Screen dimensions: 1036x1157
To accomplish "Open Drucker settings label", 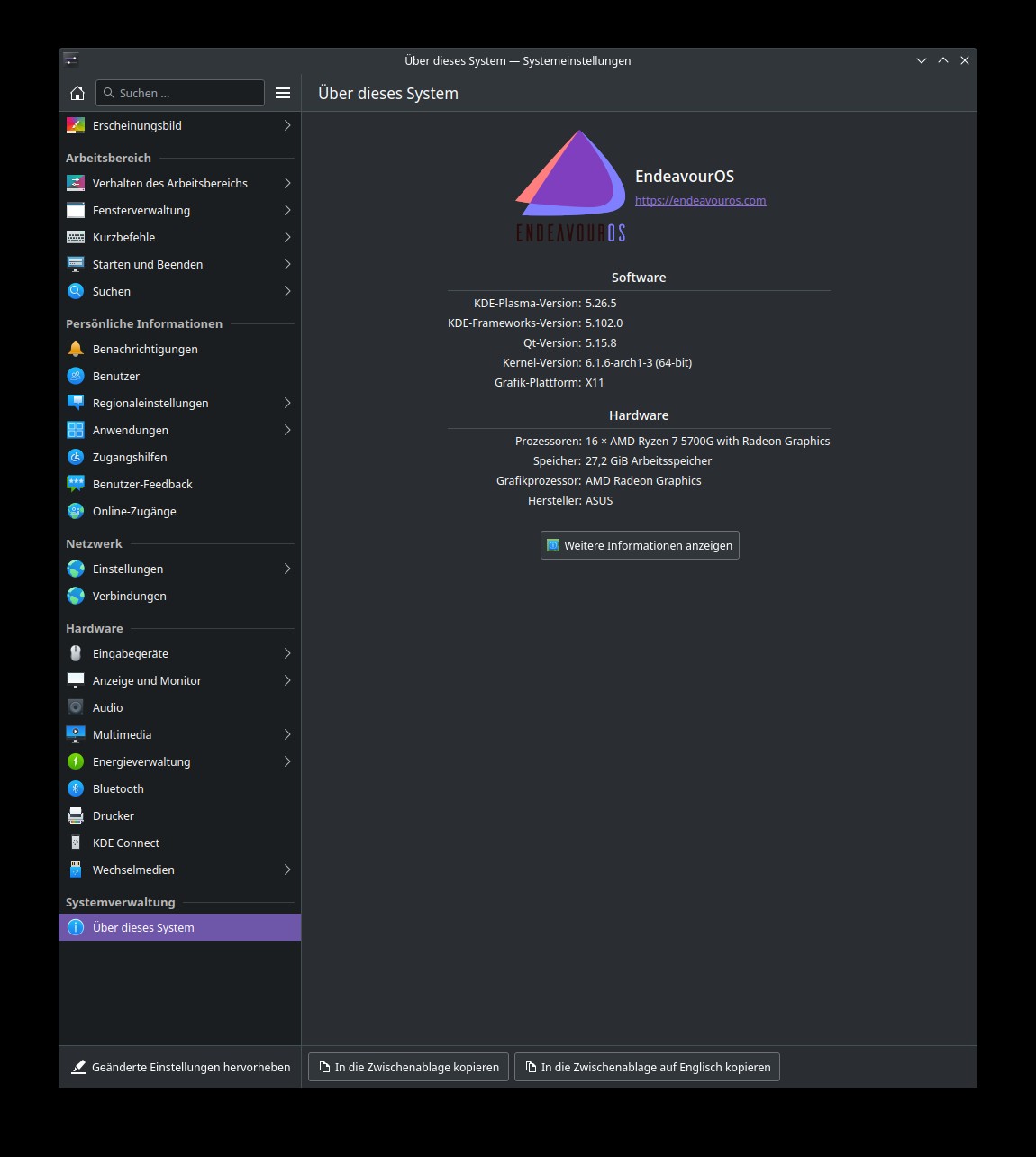I will [114, 815].
